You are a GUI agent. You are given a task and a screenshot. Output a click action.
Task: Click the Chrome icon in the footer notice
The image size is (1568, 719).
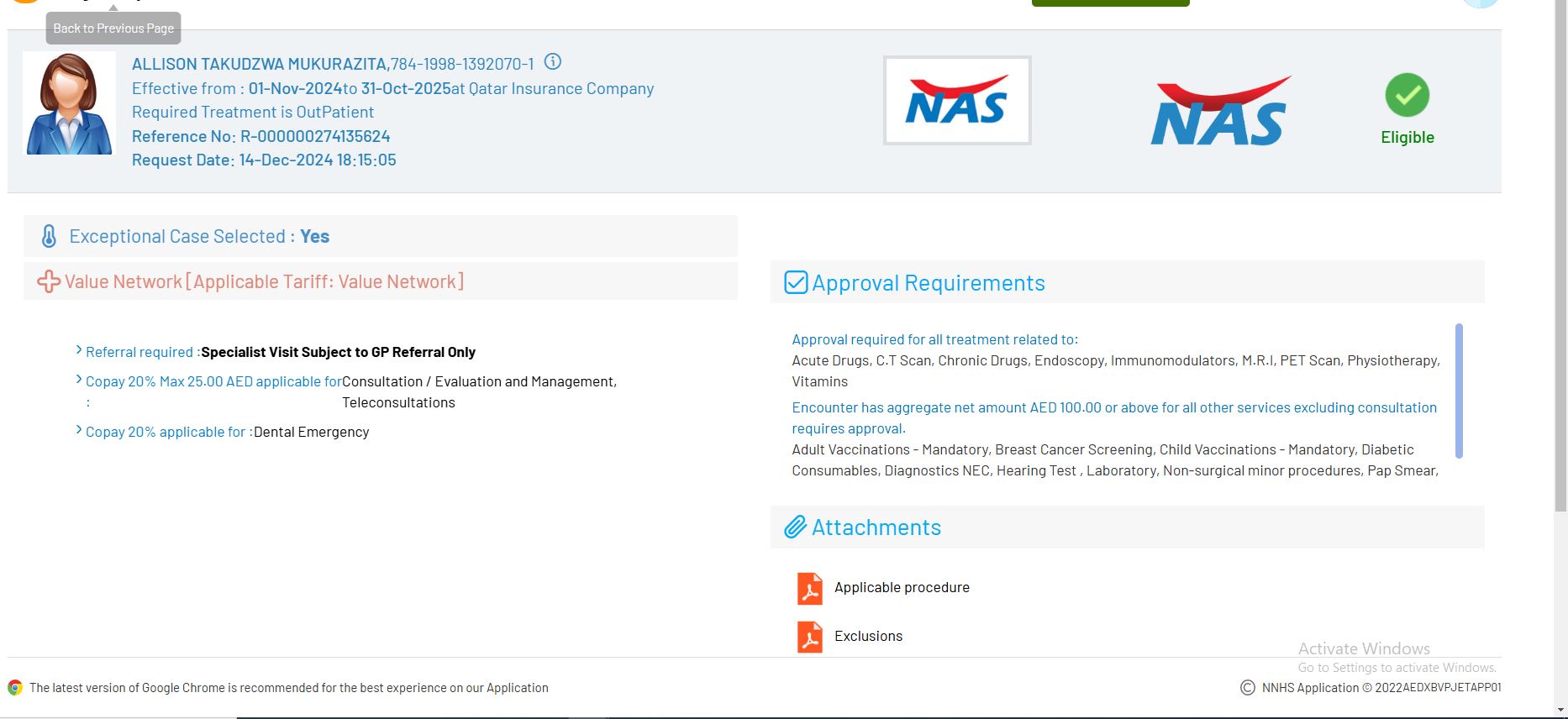(x=15, y=688)
